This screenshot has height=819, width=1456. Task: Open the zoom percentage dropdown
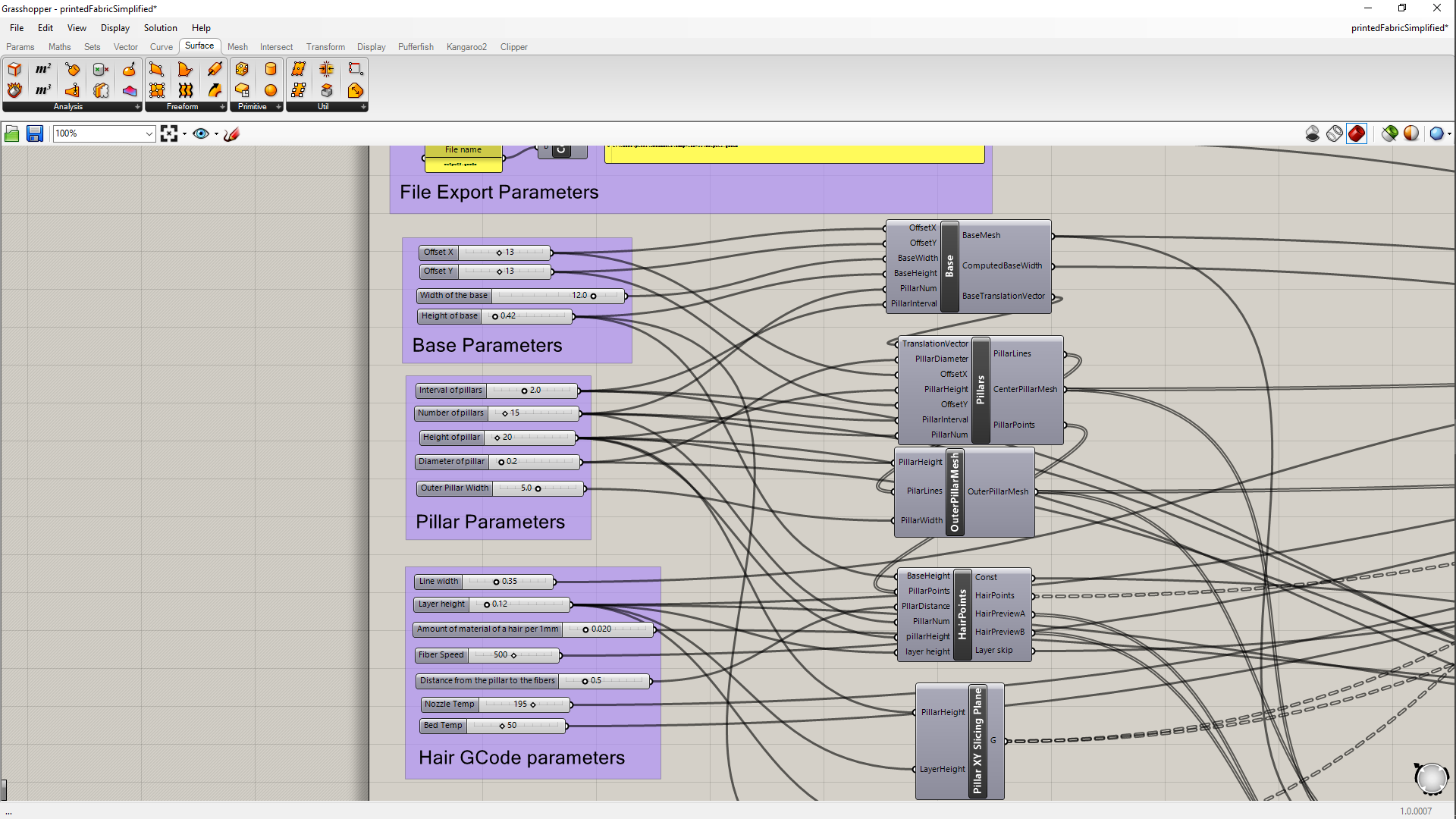[149, 133]
